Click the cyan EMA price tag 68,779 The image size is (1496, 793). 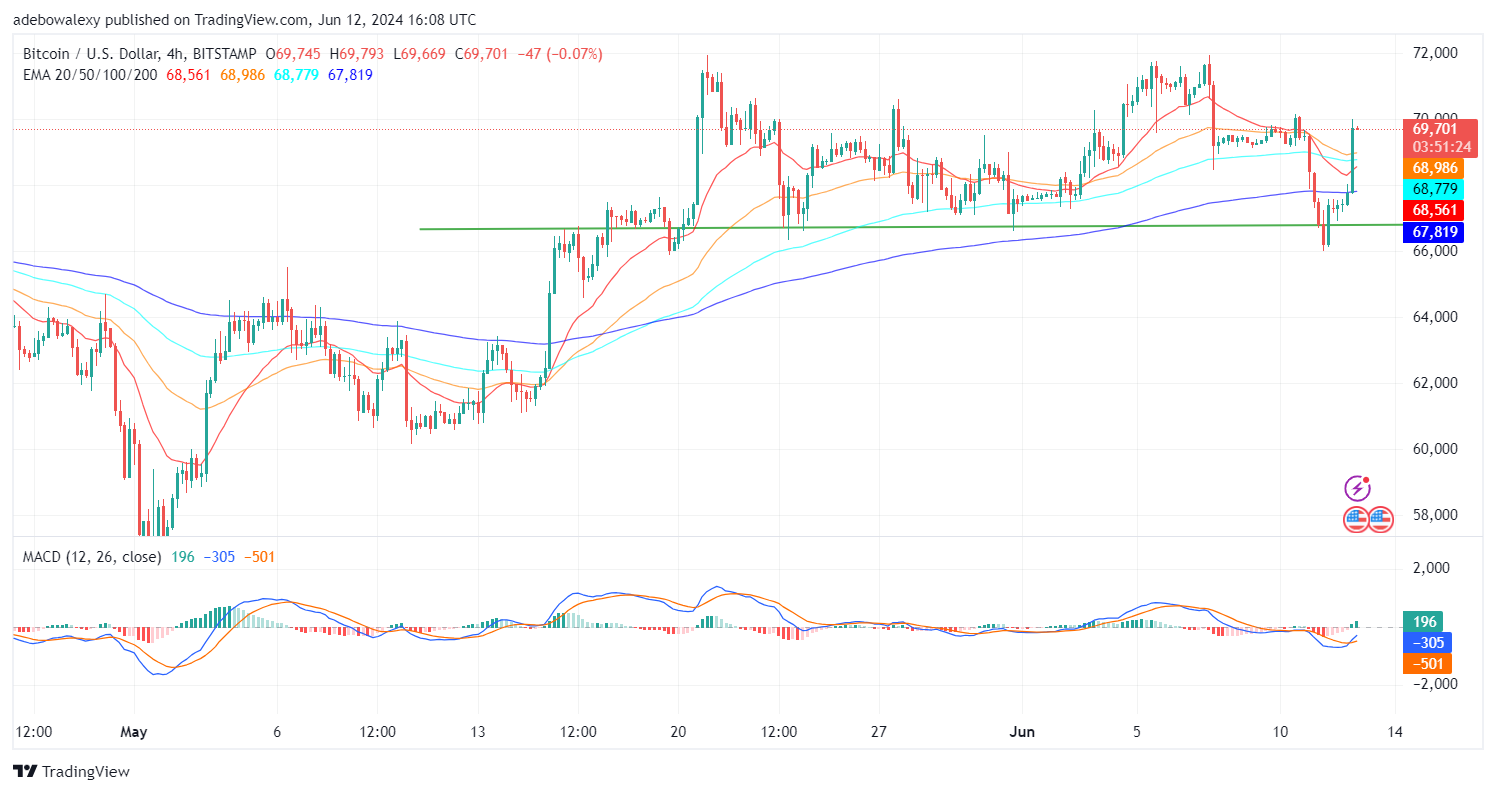pyautogui.click(x=1434, y=189)
